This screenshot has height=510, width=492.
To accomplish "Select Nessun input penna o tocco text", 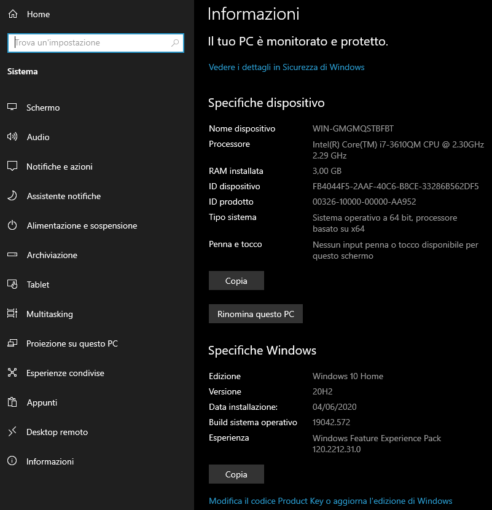I will point(395,250).
